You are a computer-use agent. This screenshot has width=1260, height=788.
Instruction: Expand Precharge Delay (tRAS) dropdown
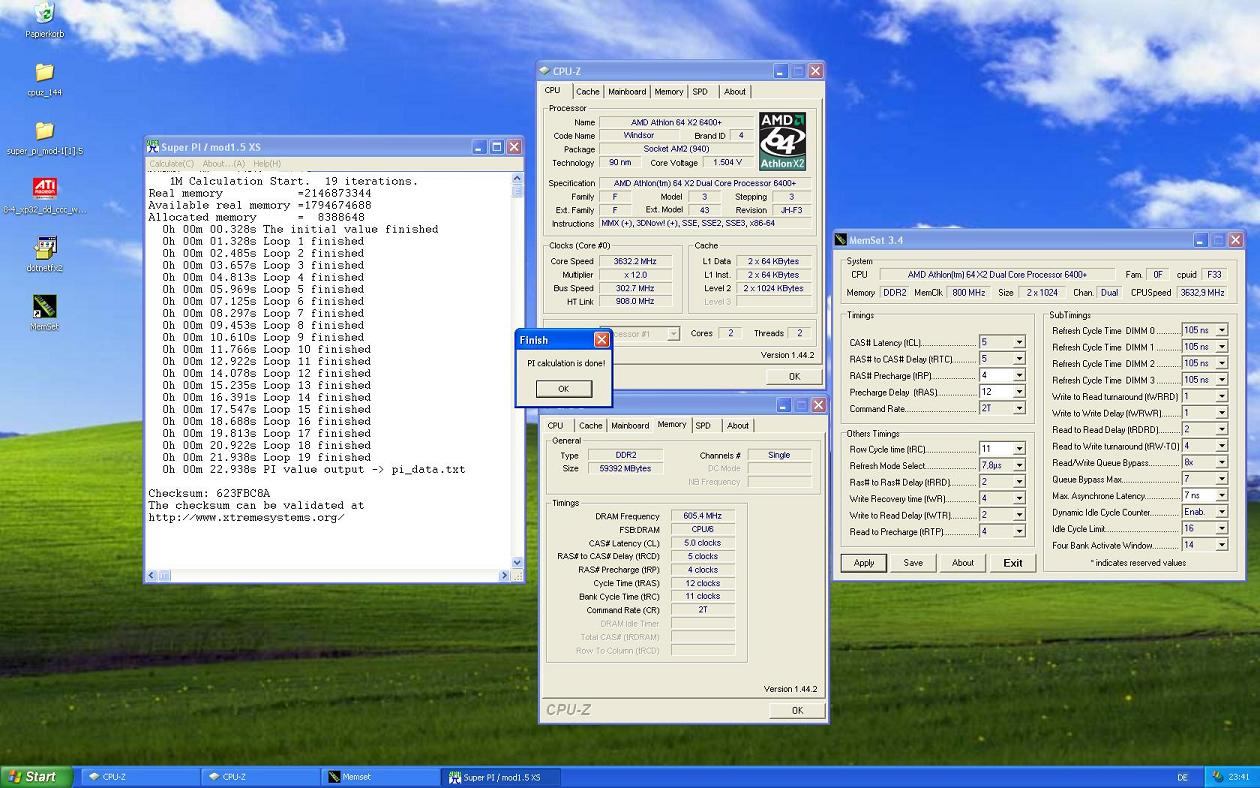1019,392
